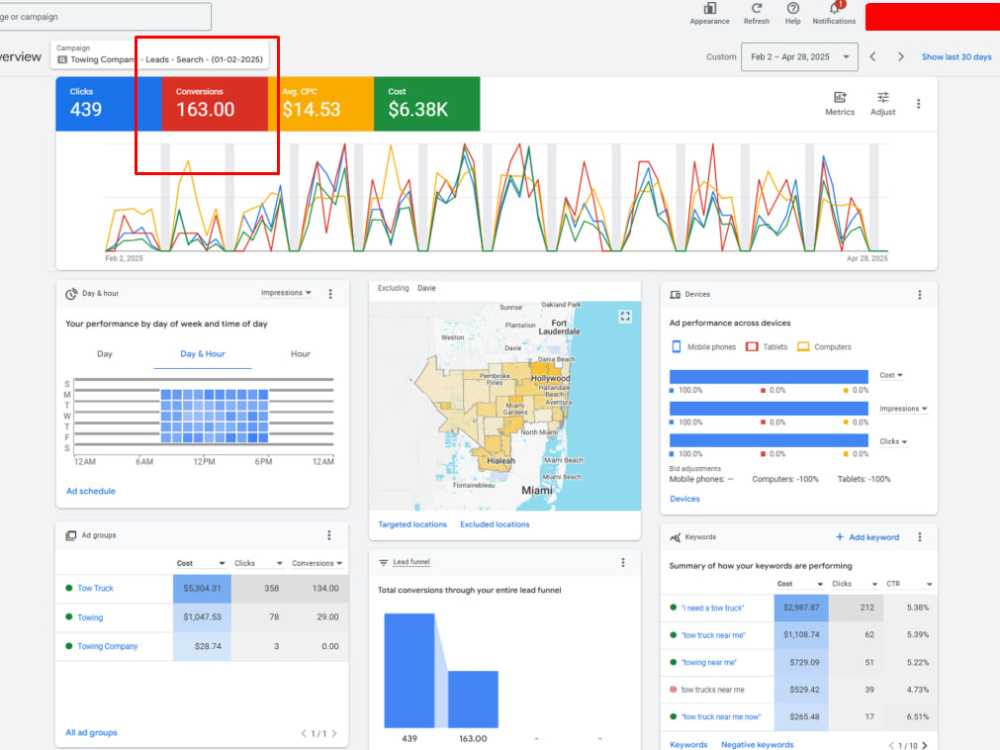This screenshot has height=750, width=1000.
Task: Select the Clicks scorecard tile
Action: [108, 104]
